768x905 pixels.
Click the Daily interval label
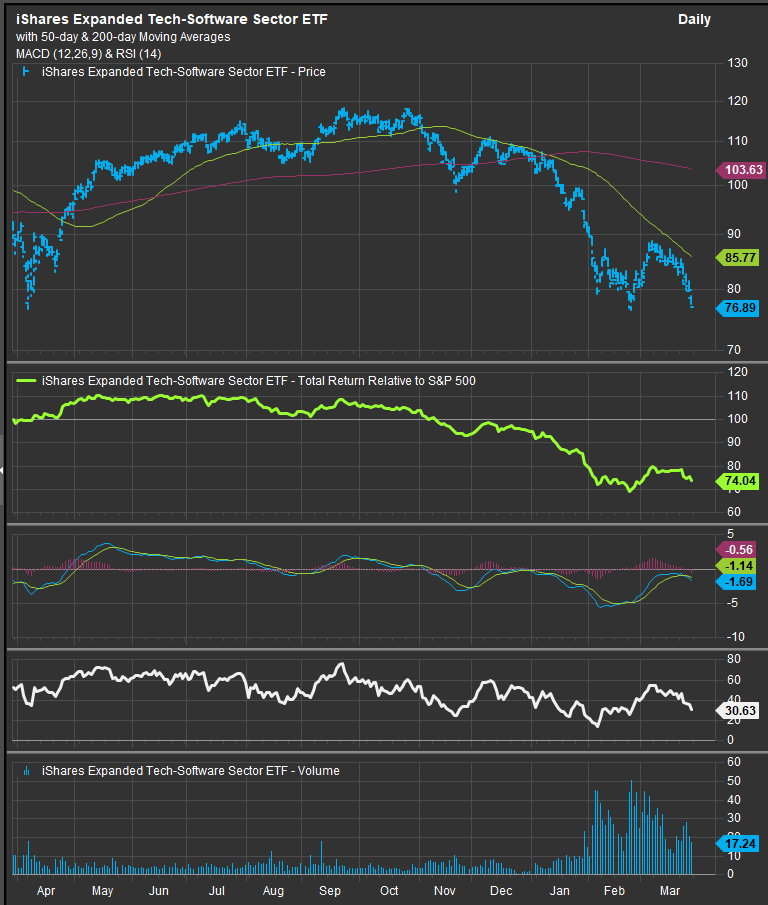point(694,20)
